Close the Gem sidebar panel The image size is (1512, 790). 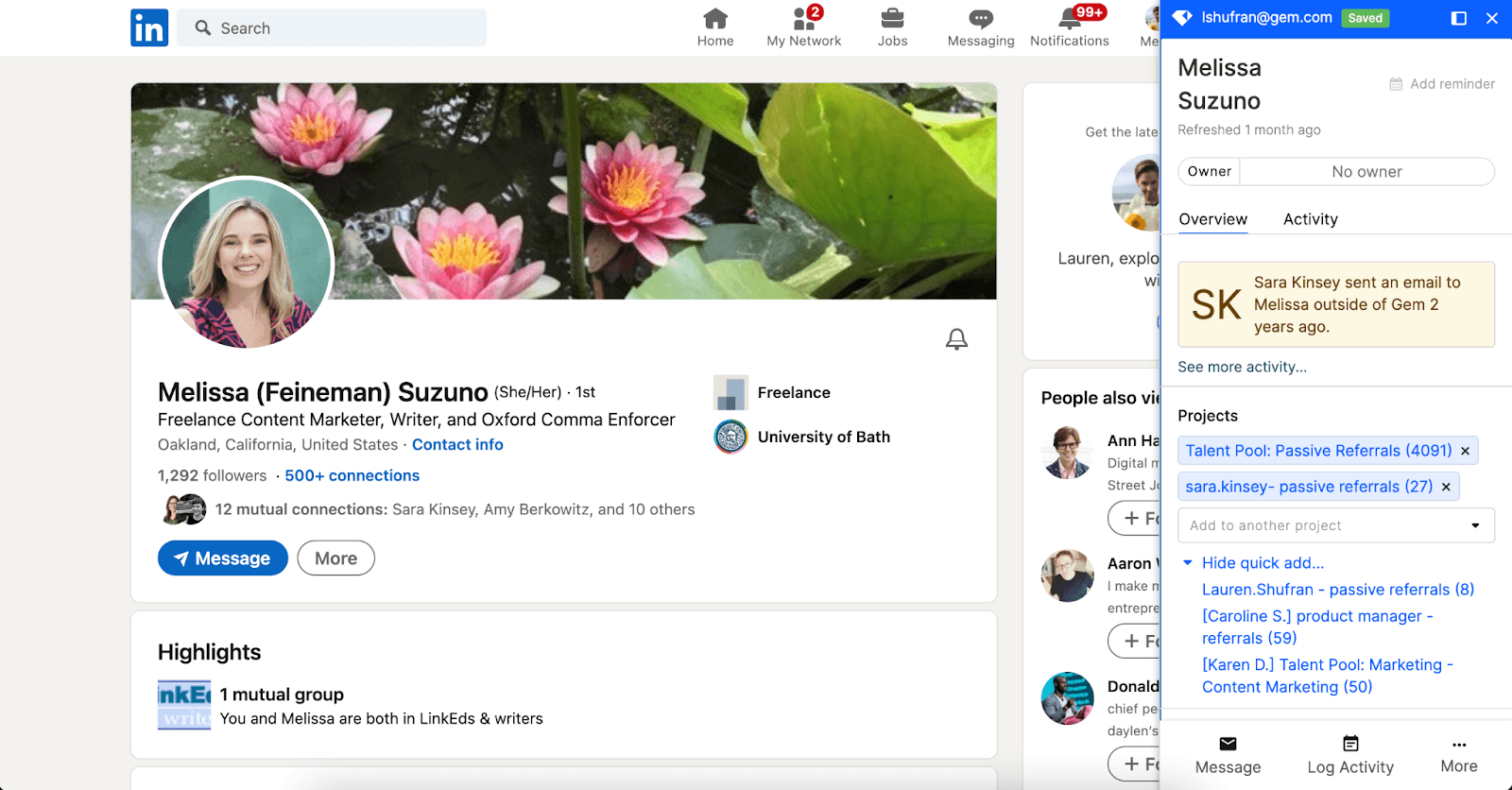(1492, 18)
